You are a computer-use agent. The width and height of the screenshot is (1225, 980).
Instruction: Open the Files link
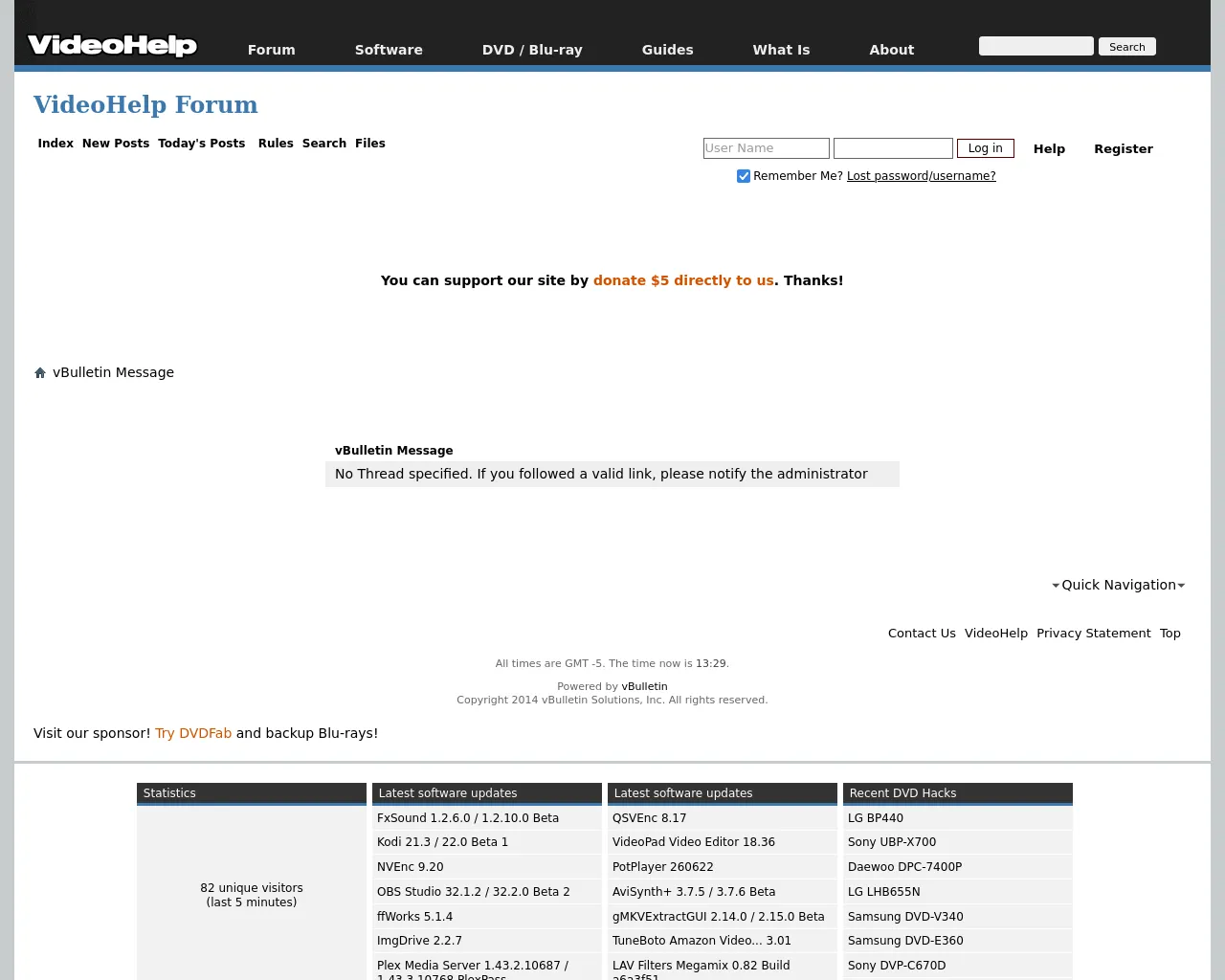coord(370,144)
